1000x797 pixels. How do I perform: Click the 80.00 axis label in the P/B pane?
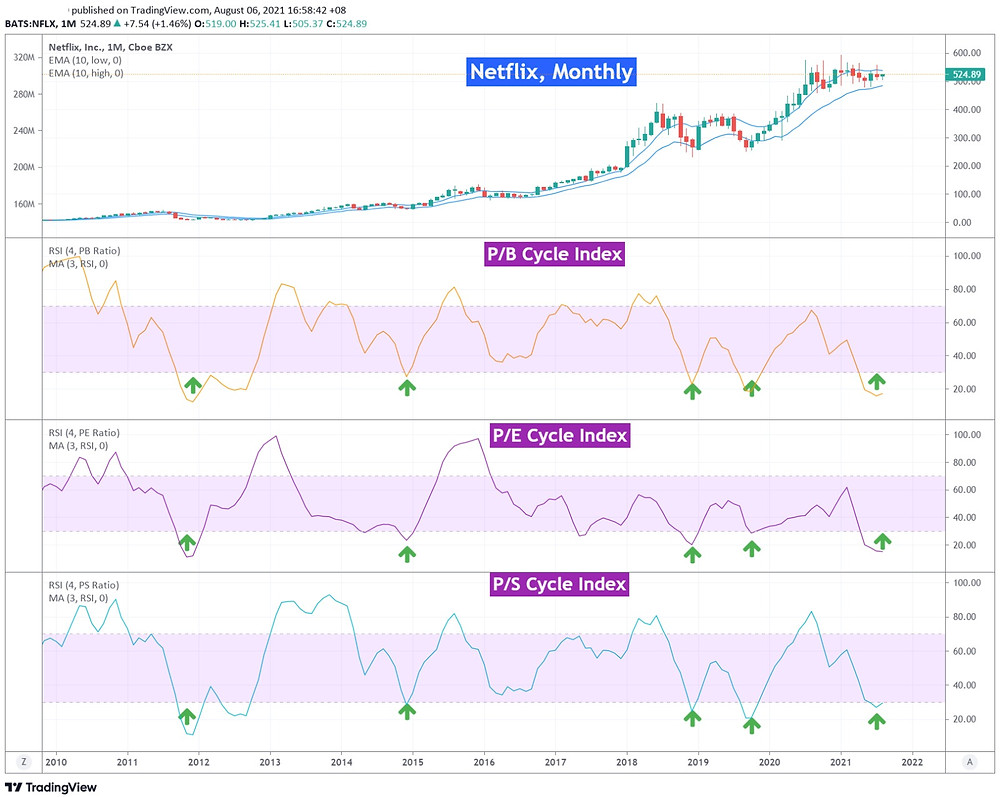964,289
